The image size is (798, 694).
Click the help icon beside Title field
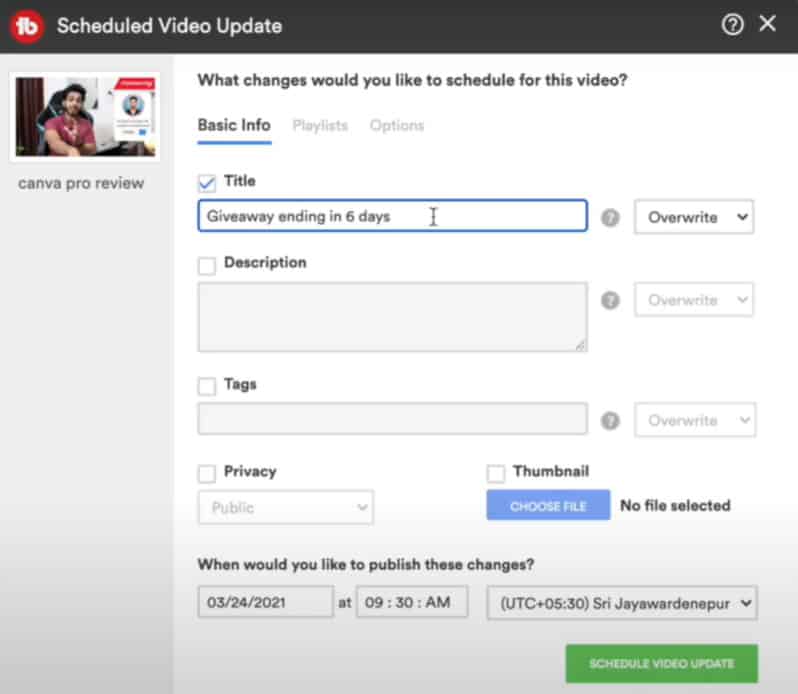610,217
